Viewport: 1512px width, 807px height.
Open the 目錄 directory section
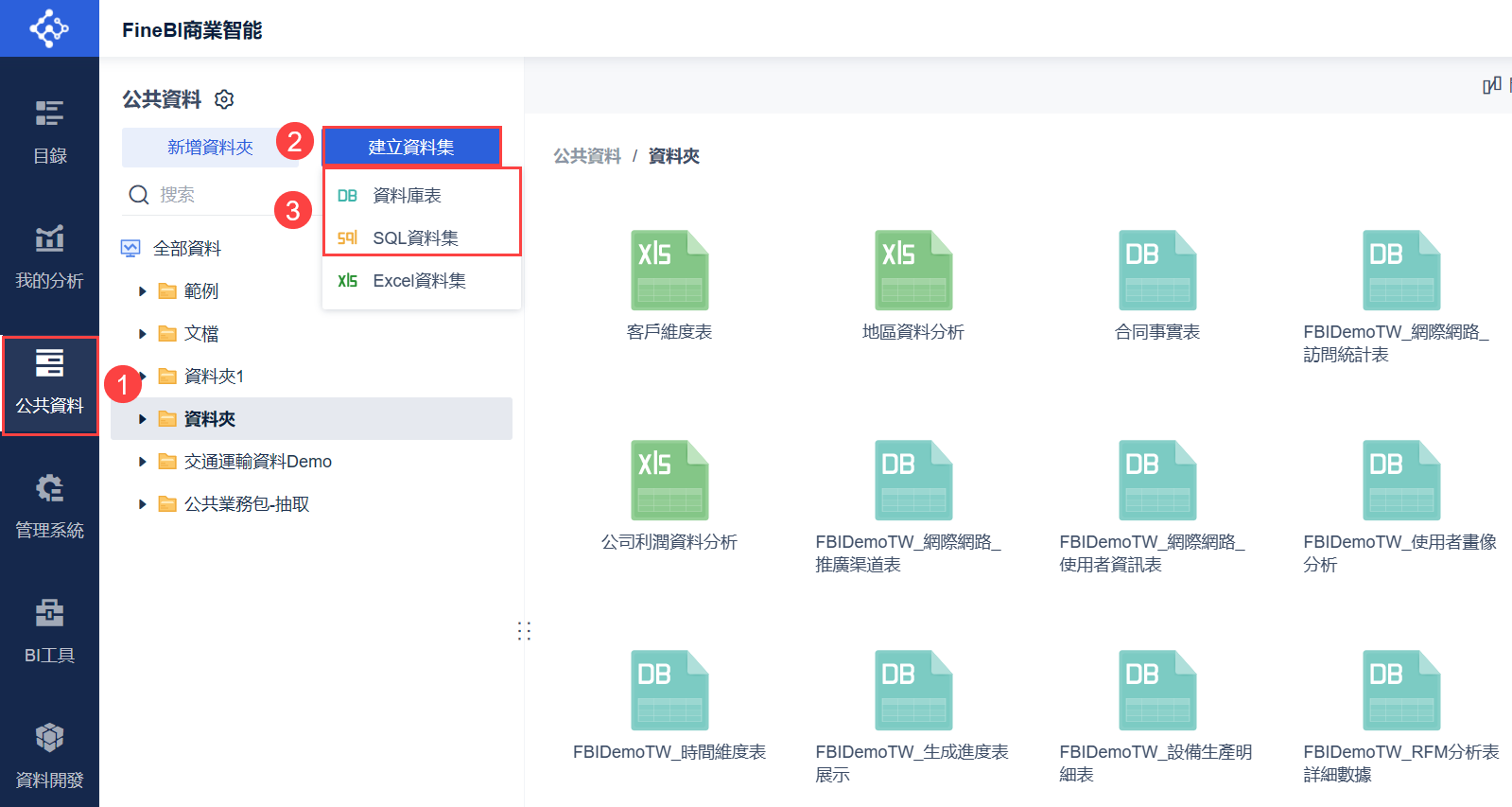click(x=49, y=132)
